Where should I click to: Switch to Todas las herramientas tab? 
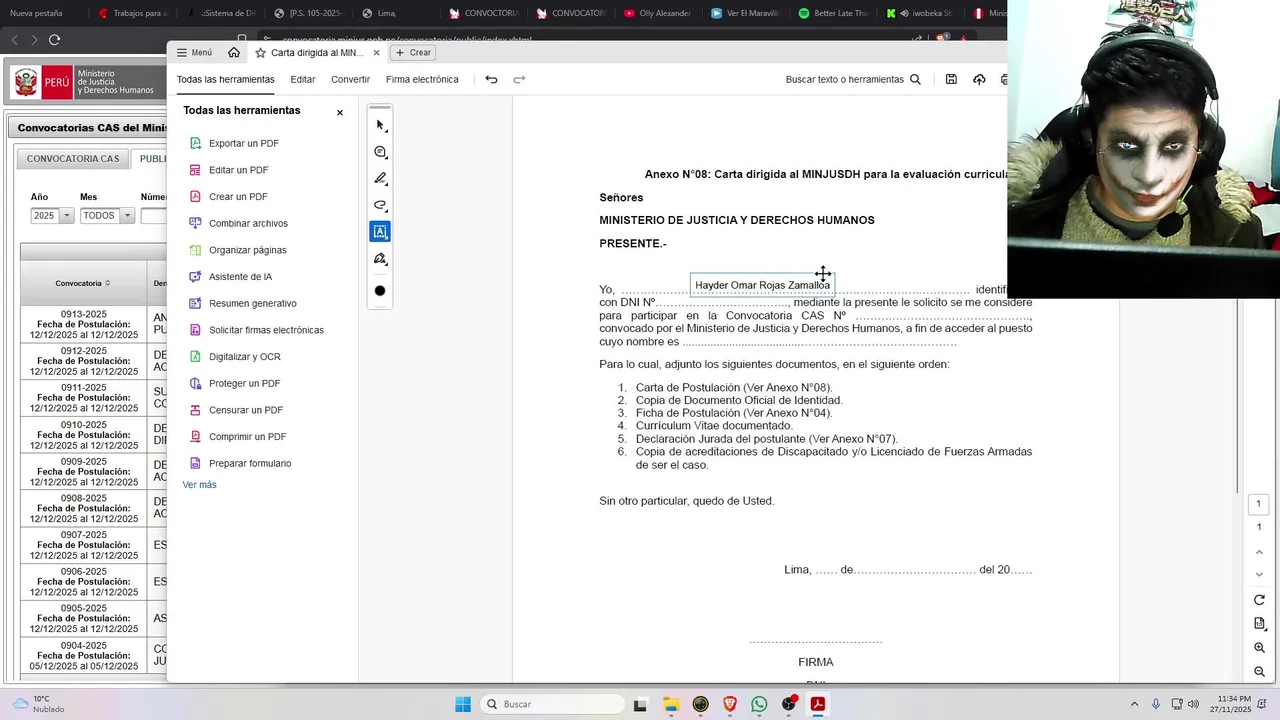(226, 79)
